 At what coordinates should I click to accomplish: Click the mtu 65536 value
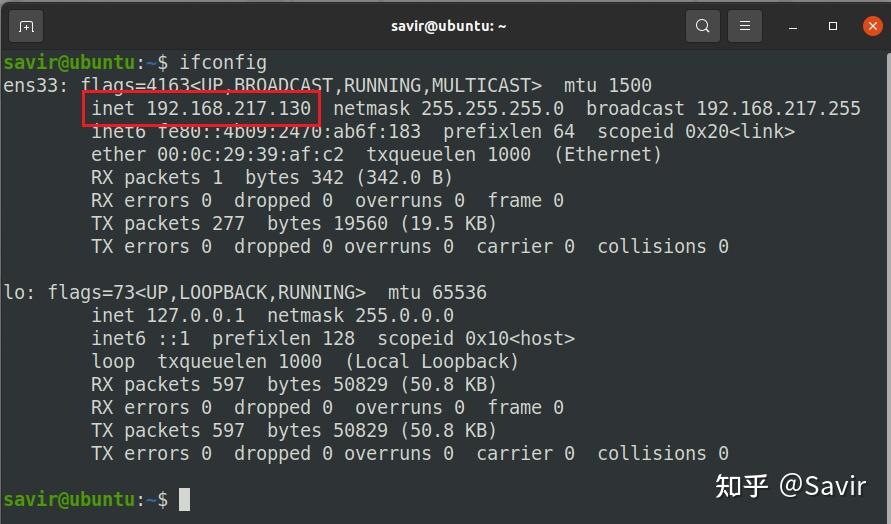tap(459, 292)
